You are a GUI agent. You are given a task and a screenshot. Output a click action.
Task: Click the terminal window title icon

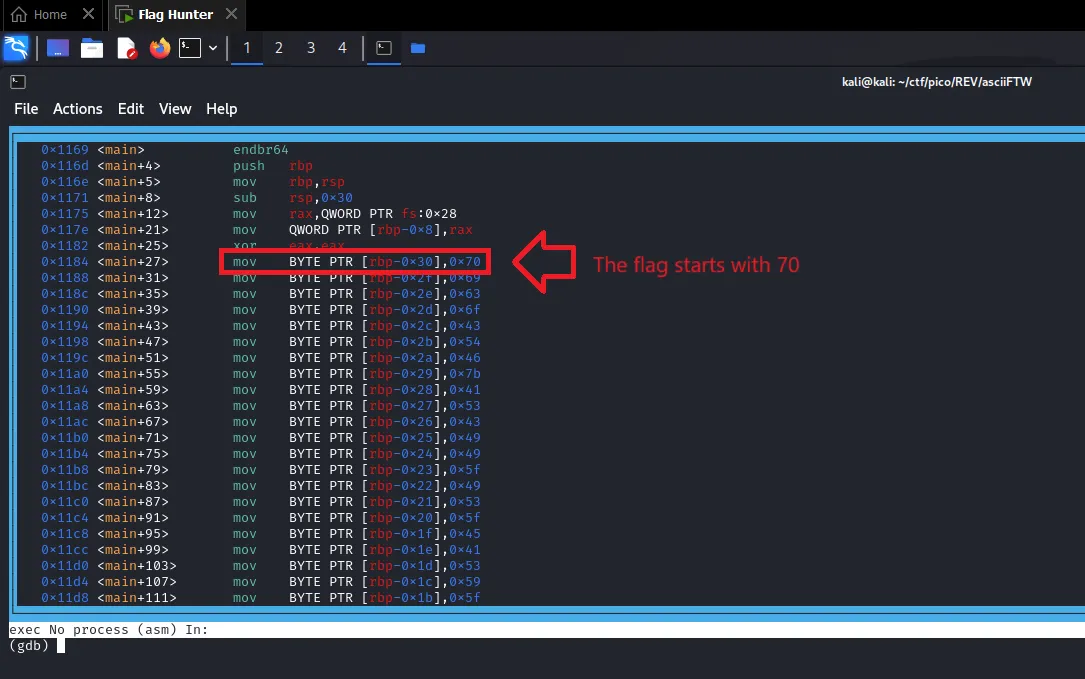pos(18,82)
